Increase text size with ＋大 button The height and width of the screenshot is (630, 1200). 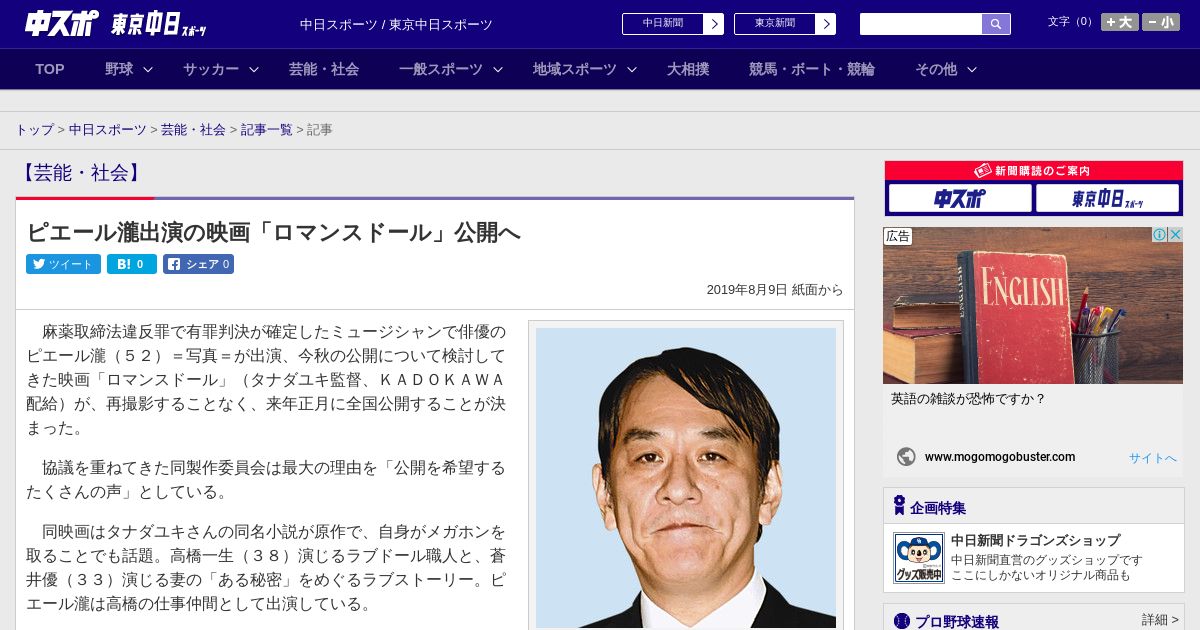pos(1119,22)
